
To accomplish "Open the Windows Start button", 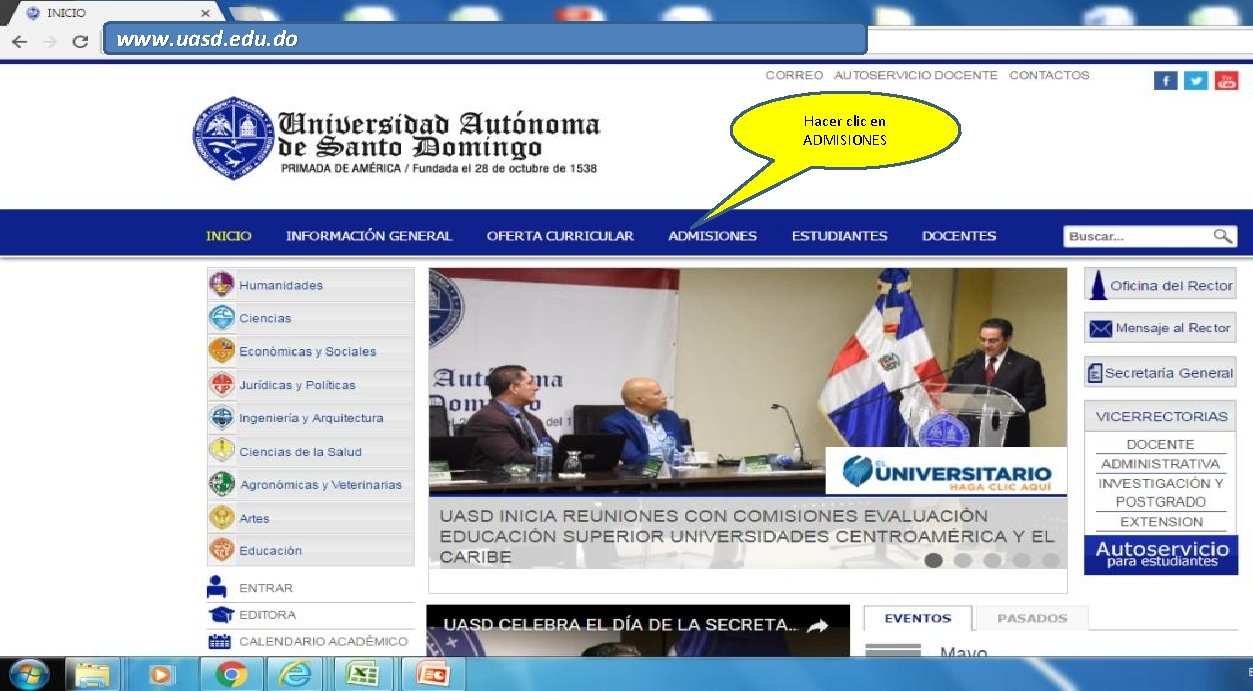I will (x=28, y=675).
